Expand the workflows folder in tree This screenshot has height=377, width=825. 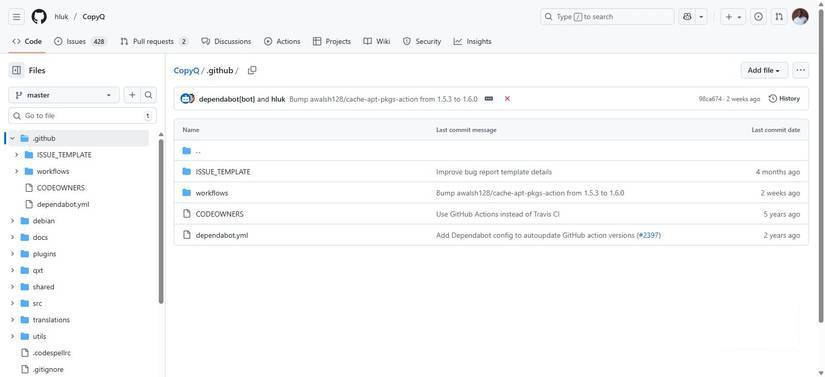click(16, 171)
